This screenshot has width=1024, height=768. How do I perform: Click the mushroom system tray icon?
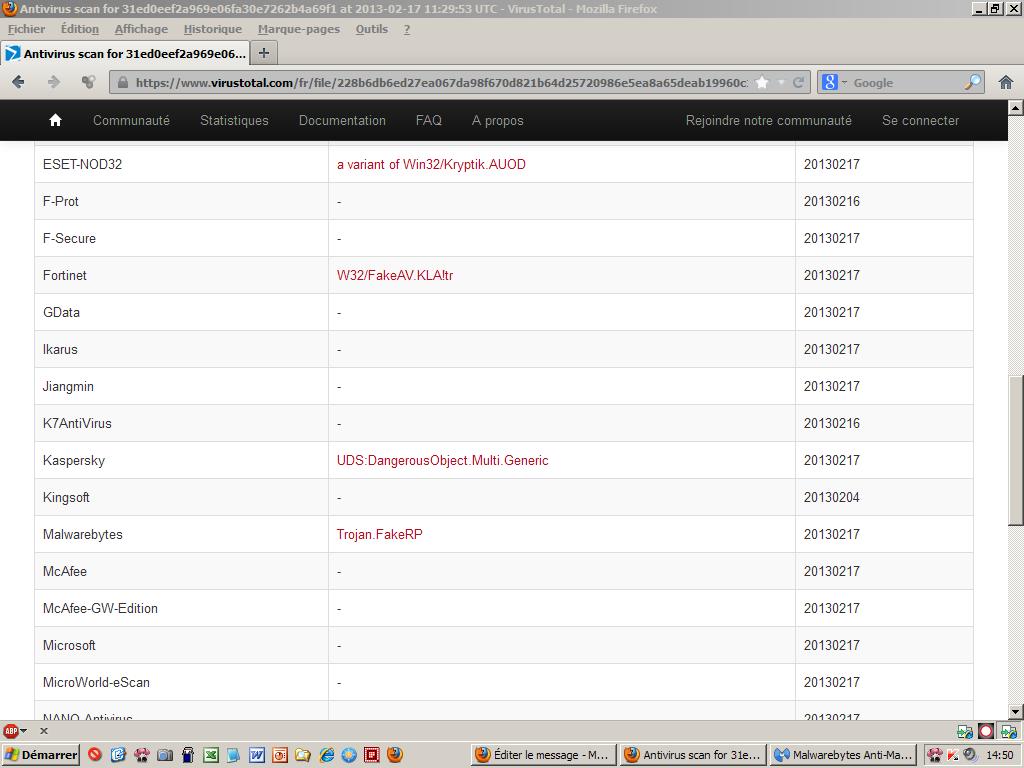pyautogui.click(x=935, y=755)
